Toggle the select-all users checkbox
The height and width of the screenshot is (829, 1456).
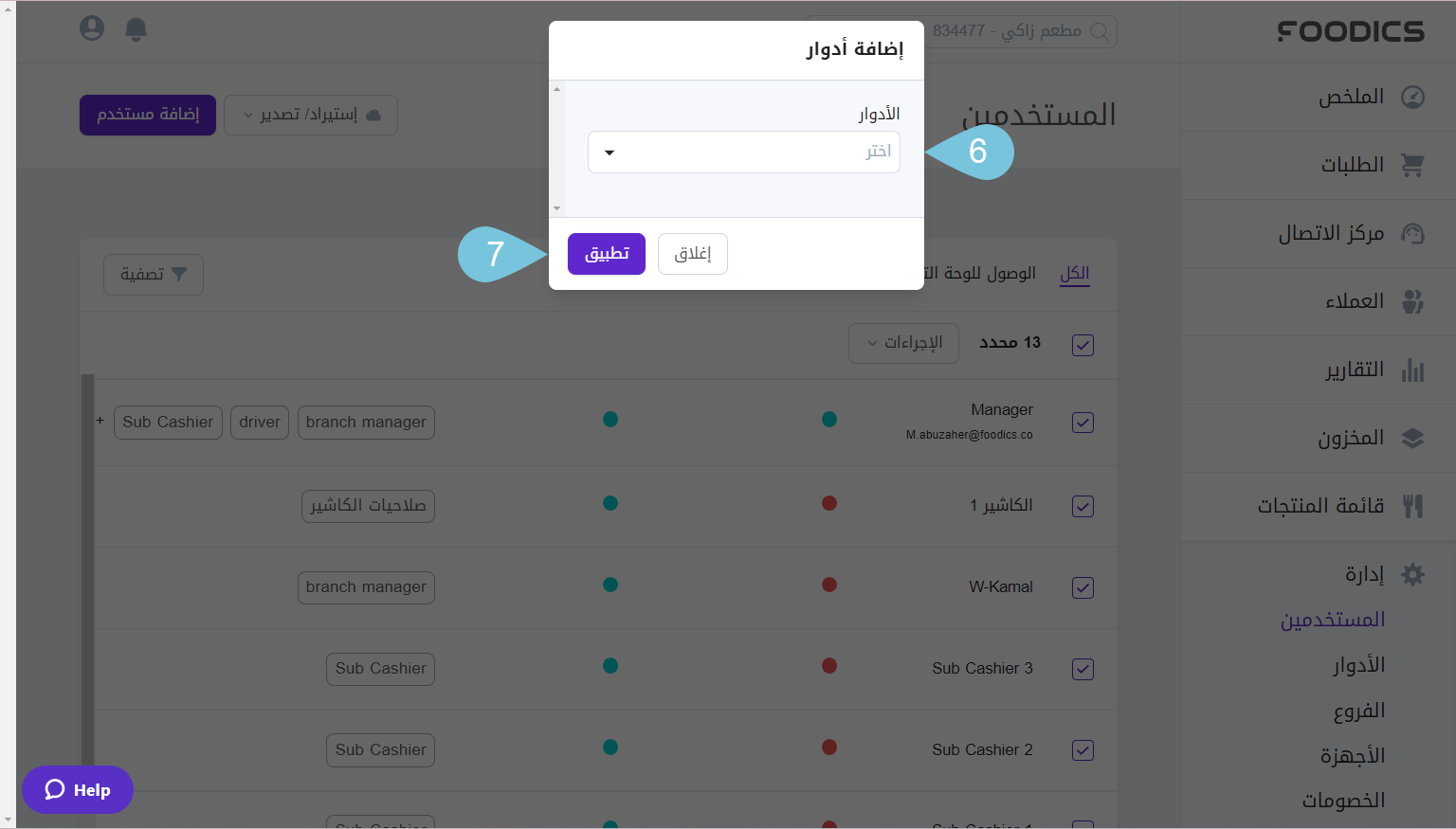pyautogui.click(x=1083, y=345)
